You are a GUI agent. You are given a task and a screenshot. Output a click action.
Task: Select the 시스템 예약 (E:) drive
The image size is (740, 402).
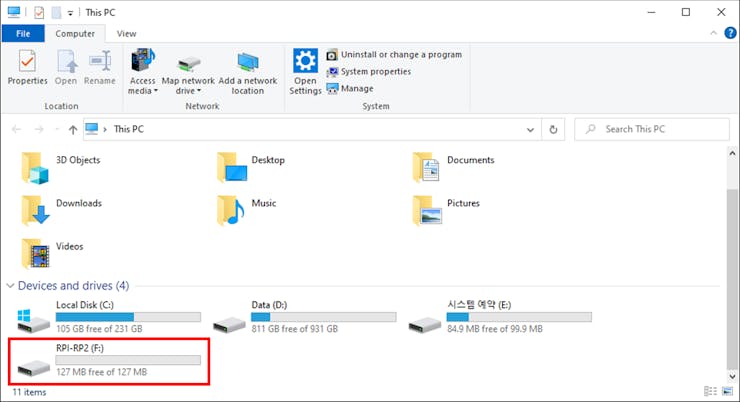[500, 317]
